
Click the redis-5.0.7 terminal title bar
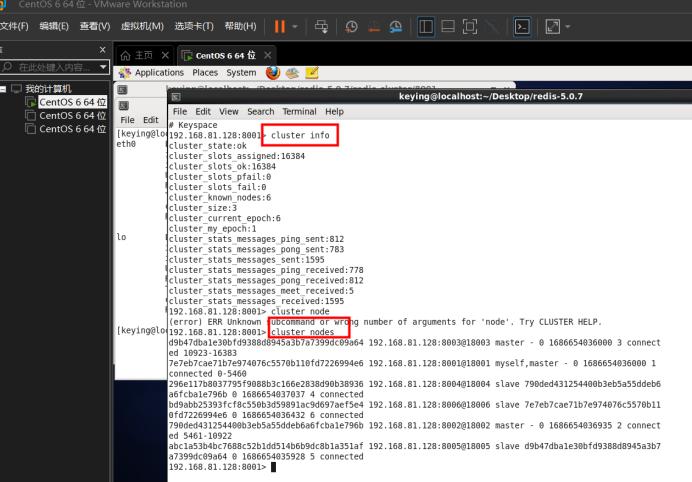coord(491,96)
